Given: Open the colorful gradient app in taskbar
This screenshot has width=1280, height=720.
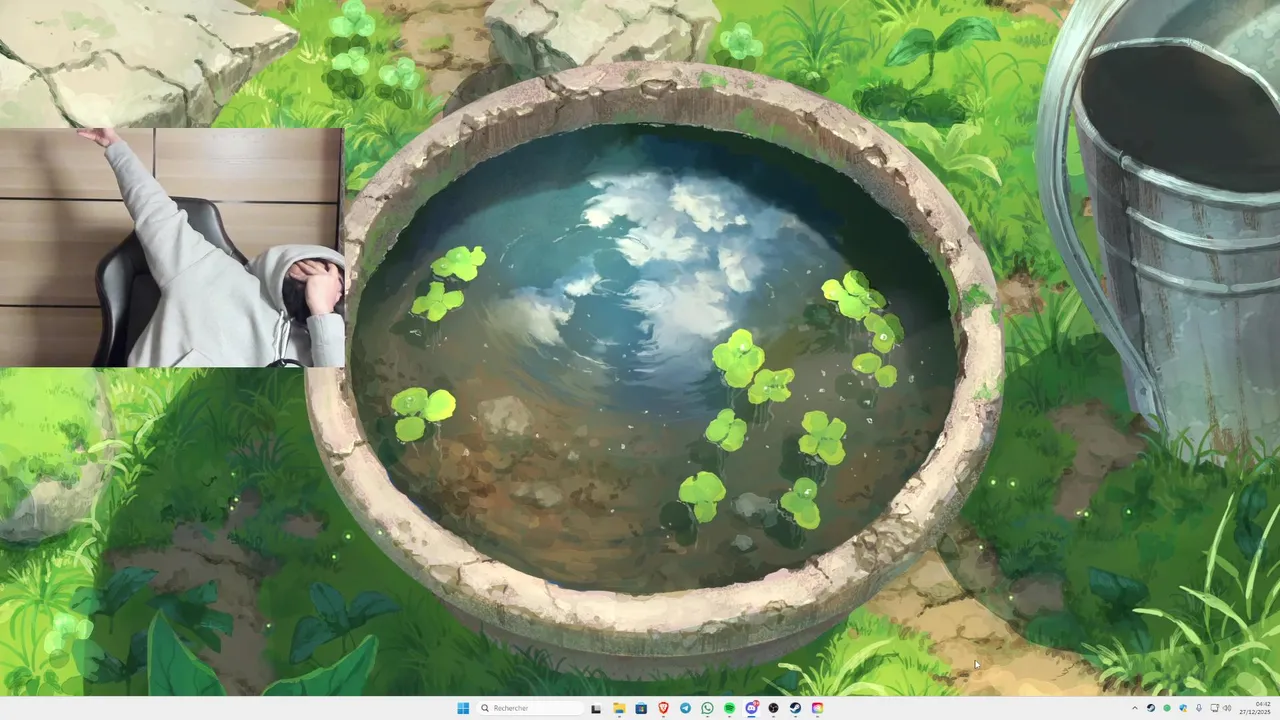Looking at the screenshot, I should [817, 708].
